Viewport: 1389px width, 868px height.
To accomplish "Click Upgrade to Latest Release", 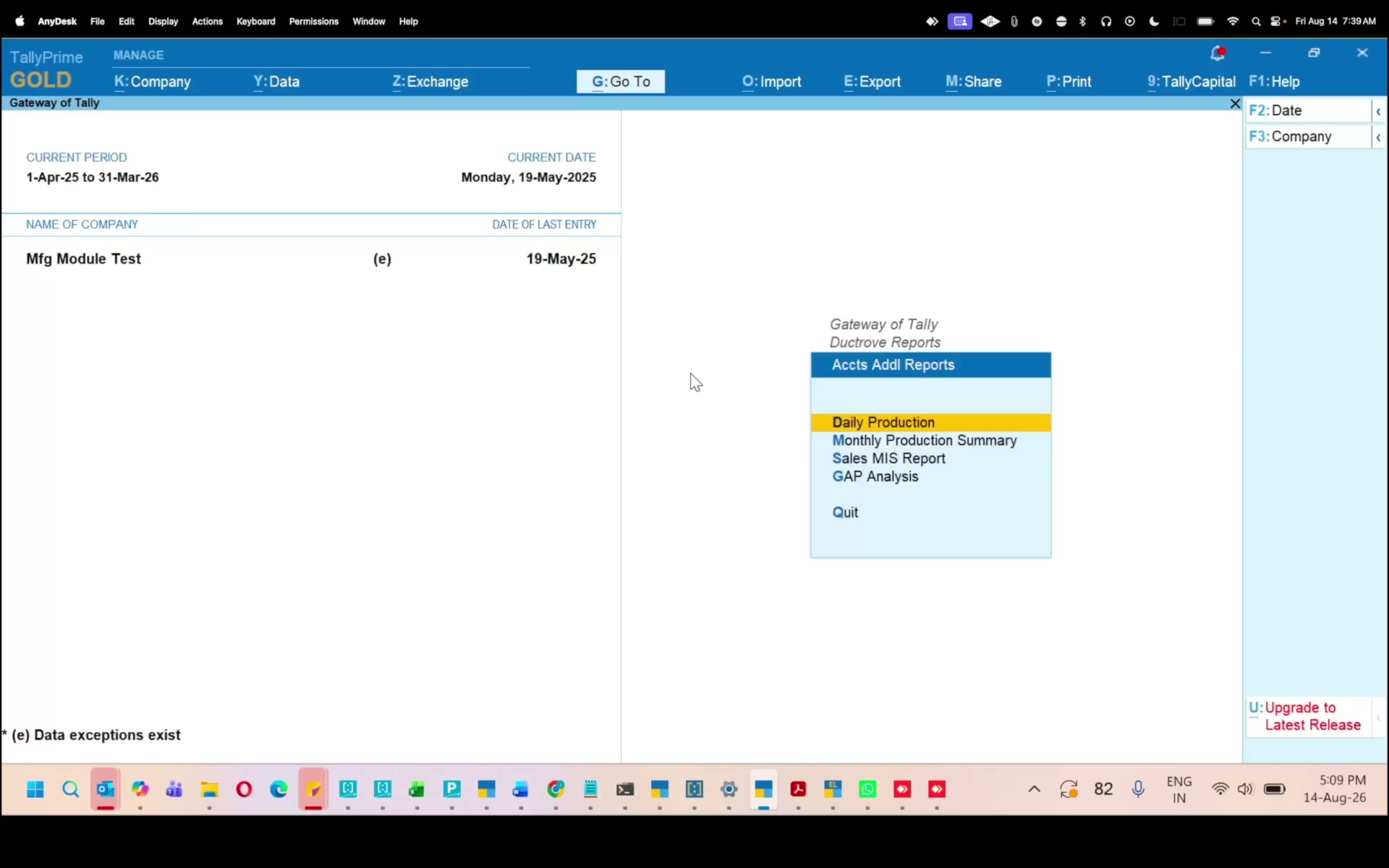I will point(1309,717).
